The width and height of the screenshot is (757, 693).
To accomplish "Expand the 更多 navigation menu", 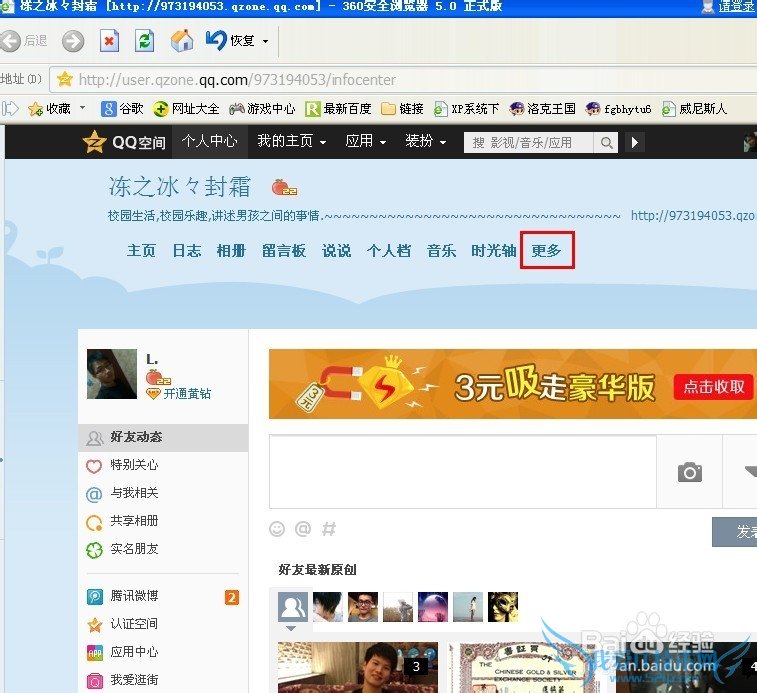I will [547, 250].
